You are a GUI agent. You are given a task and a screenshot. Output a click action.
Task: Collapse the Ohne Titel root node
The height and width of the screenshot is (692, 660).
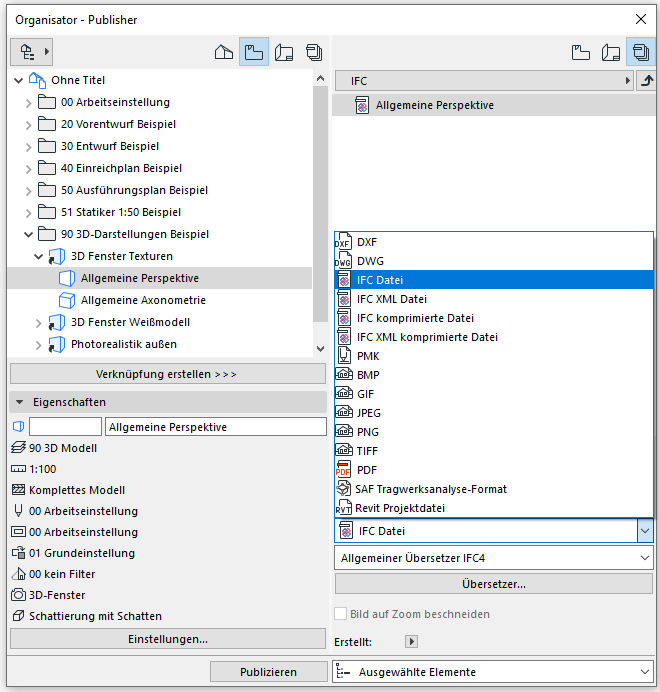[19, 80]
